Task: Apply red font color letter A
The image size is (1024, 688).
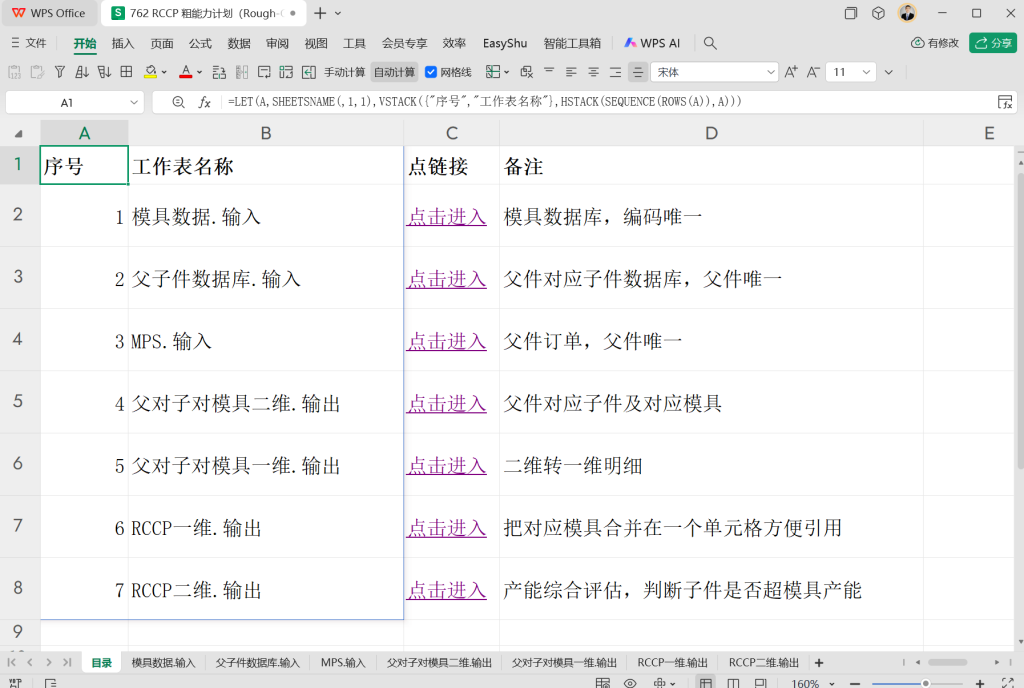Action: pyautogui.click(x=185, y=72)
